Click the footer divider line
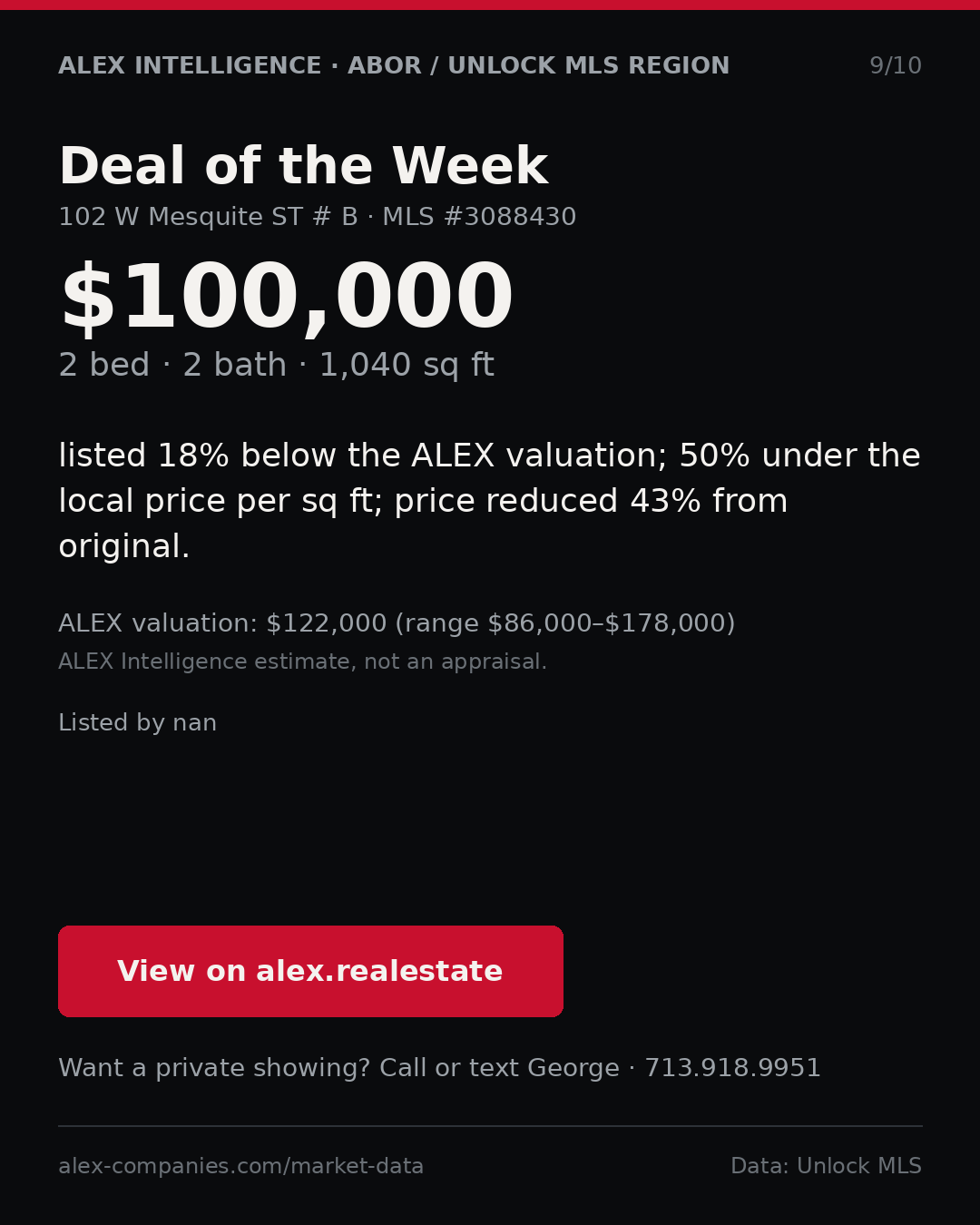The height and width of the screenshot is (1225, 980). tap(490, 1126)
